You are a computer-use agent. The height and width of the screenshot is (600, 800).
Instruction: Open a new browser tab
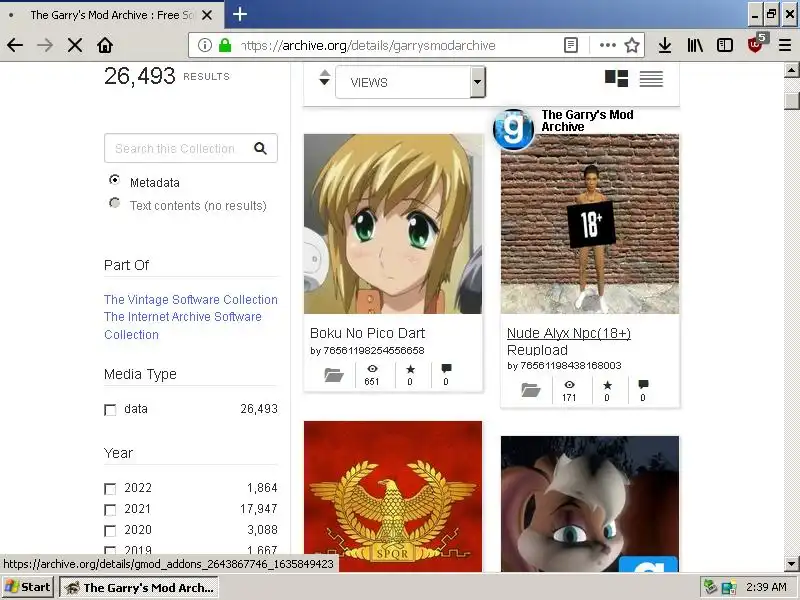240,14
